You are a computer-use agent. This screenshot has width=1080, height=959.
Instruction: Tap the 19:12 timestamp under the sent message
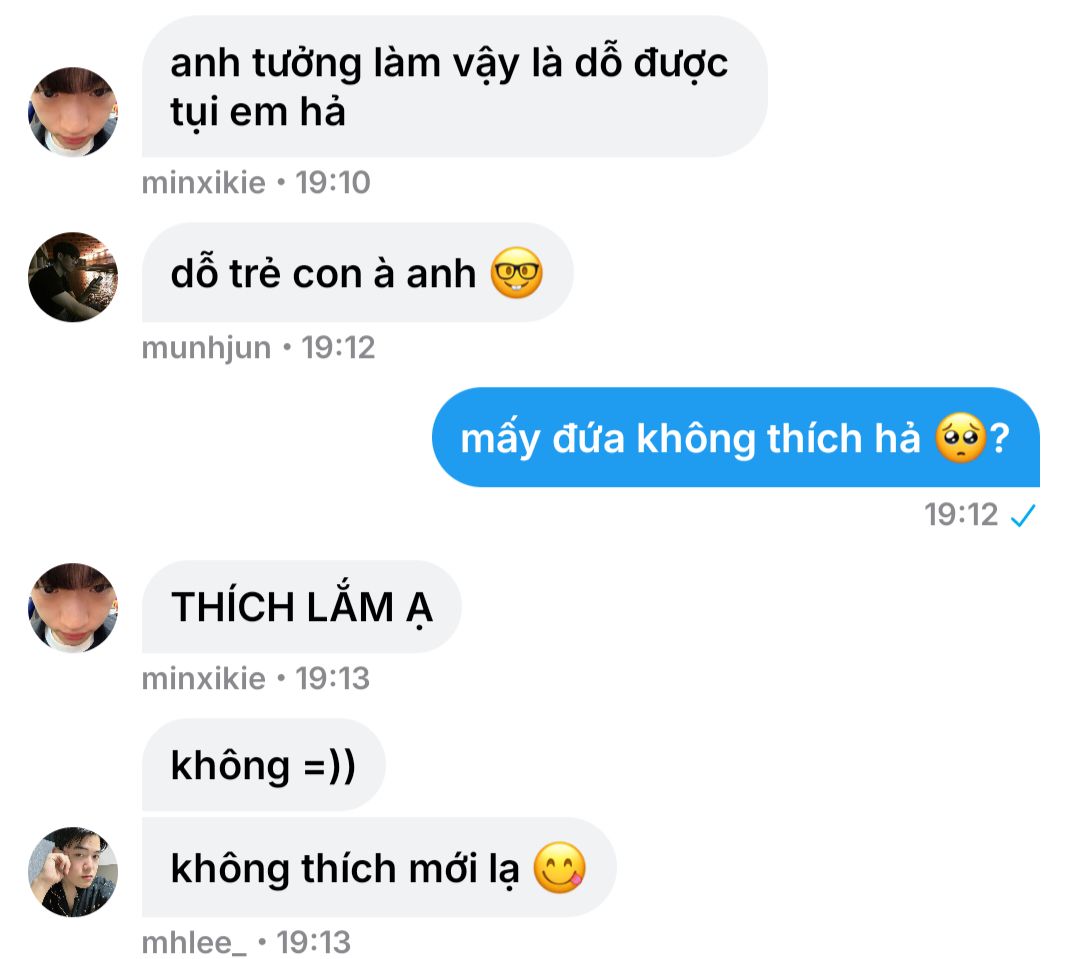(x=961, y=515)
